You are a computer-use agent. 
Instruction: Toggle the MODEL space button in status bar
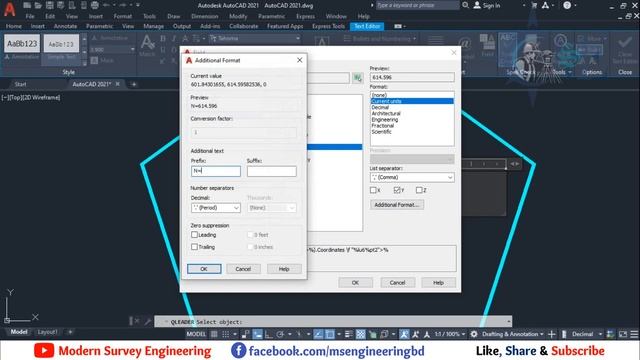coord(196,334)
